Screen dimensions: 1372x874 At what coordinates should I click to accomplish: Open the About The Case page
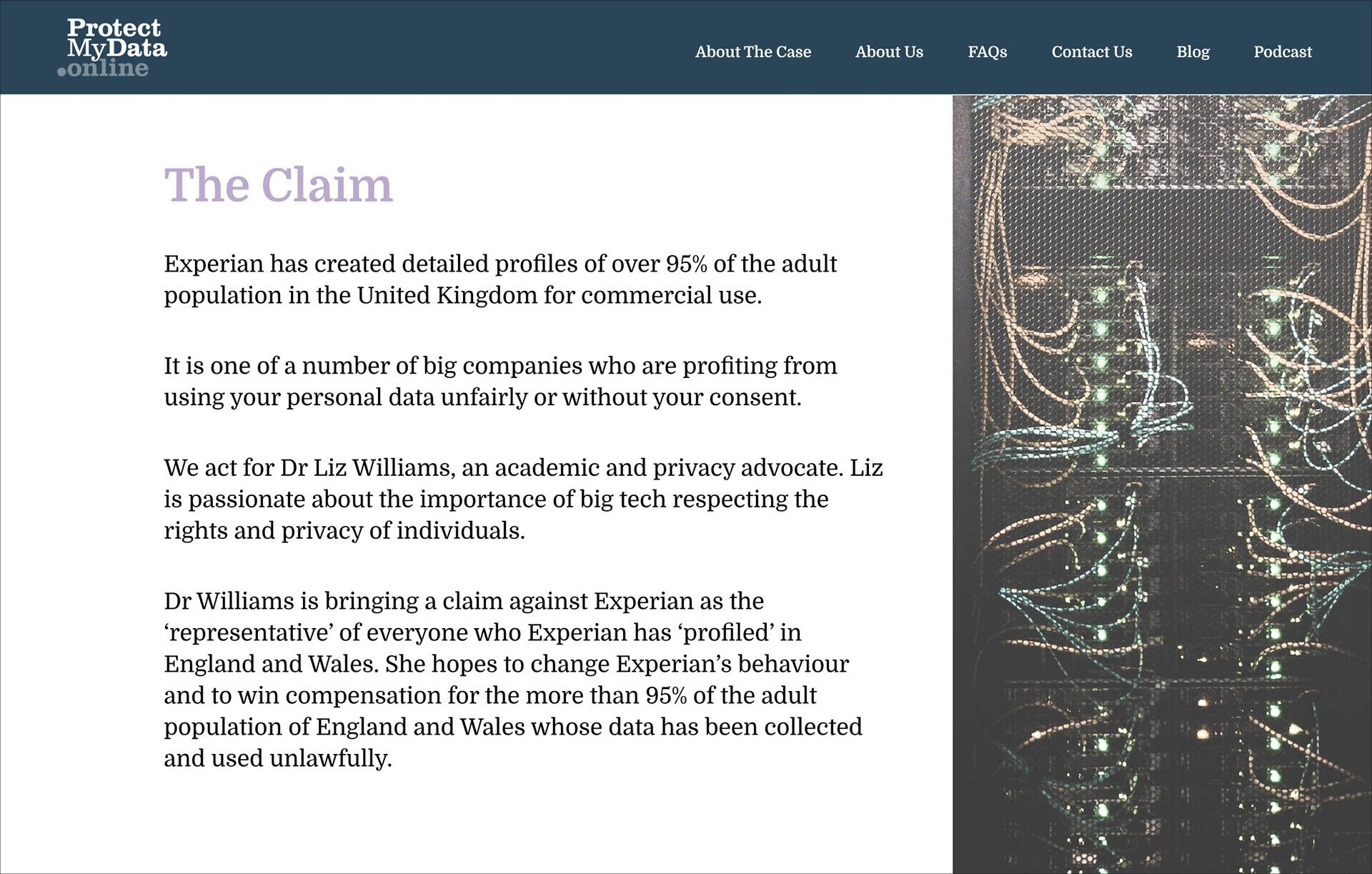[752, 52]
